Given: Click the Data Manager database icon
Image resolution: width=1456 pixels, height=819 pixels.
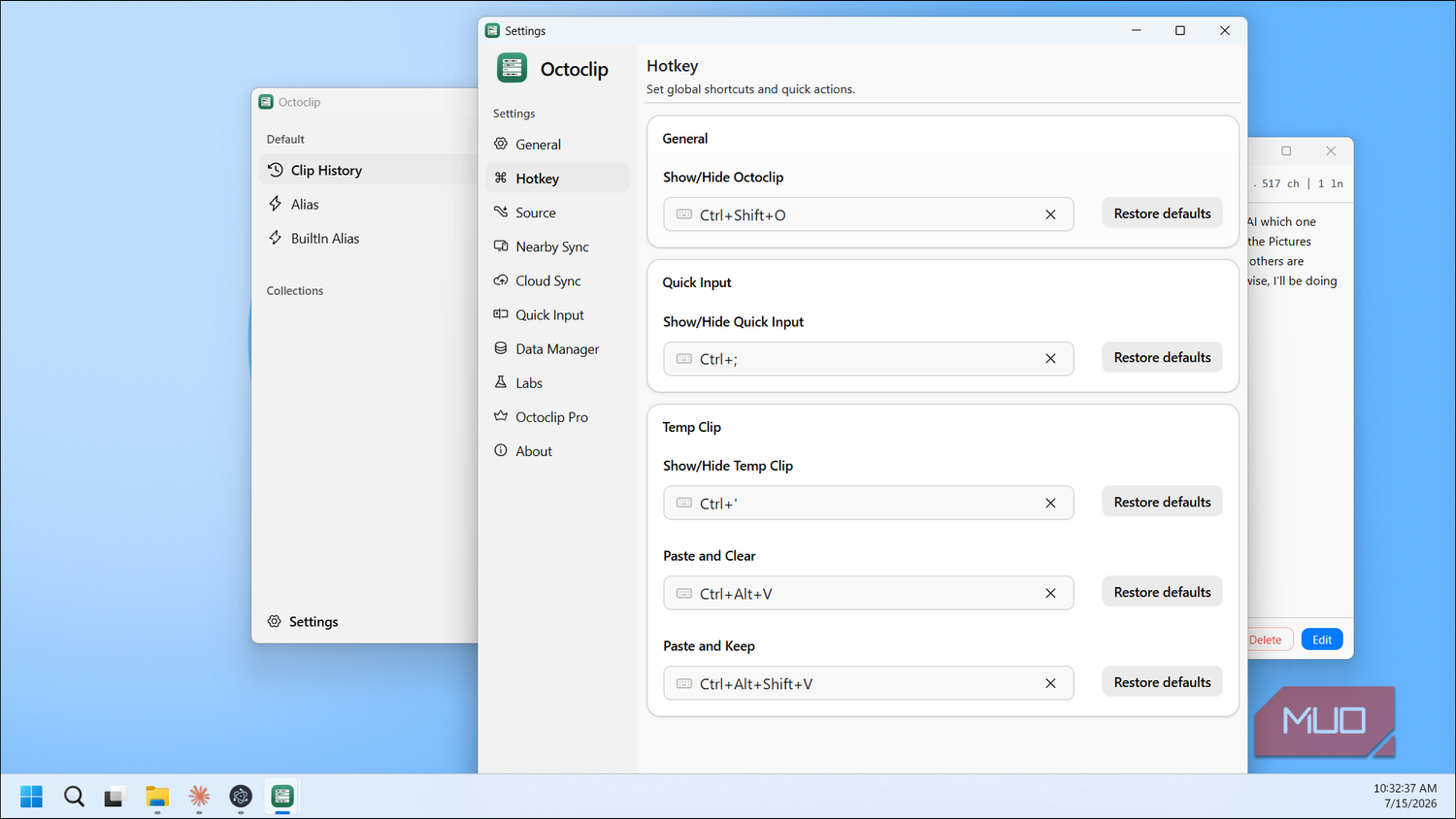Looking at the screenshot, I should pos(501,347).
